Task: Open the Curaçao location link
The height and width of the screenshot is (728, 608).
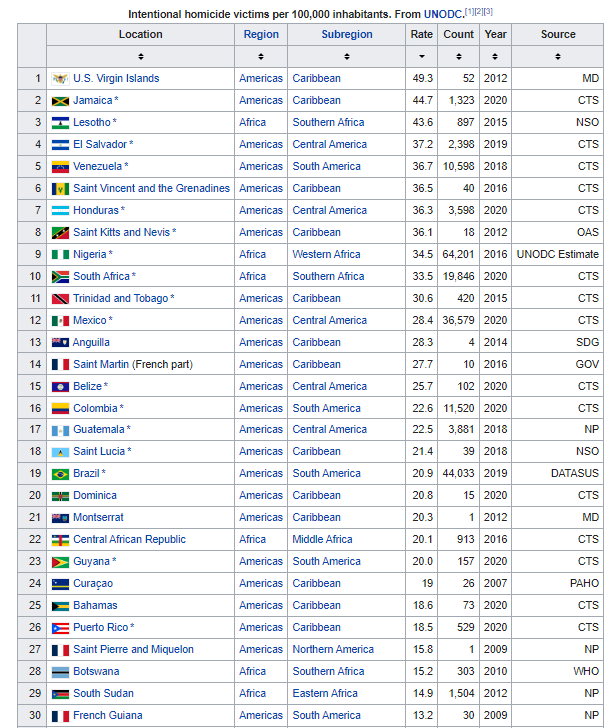Action: point(93,584)
